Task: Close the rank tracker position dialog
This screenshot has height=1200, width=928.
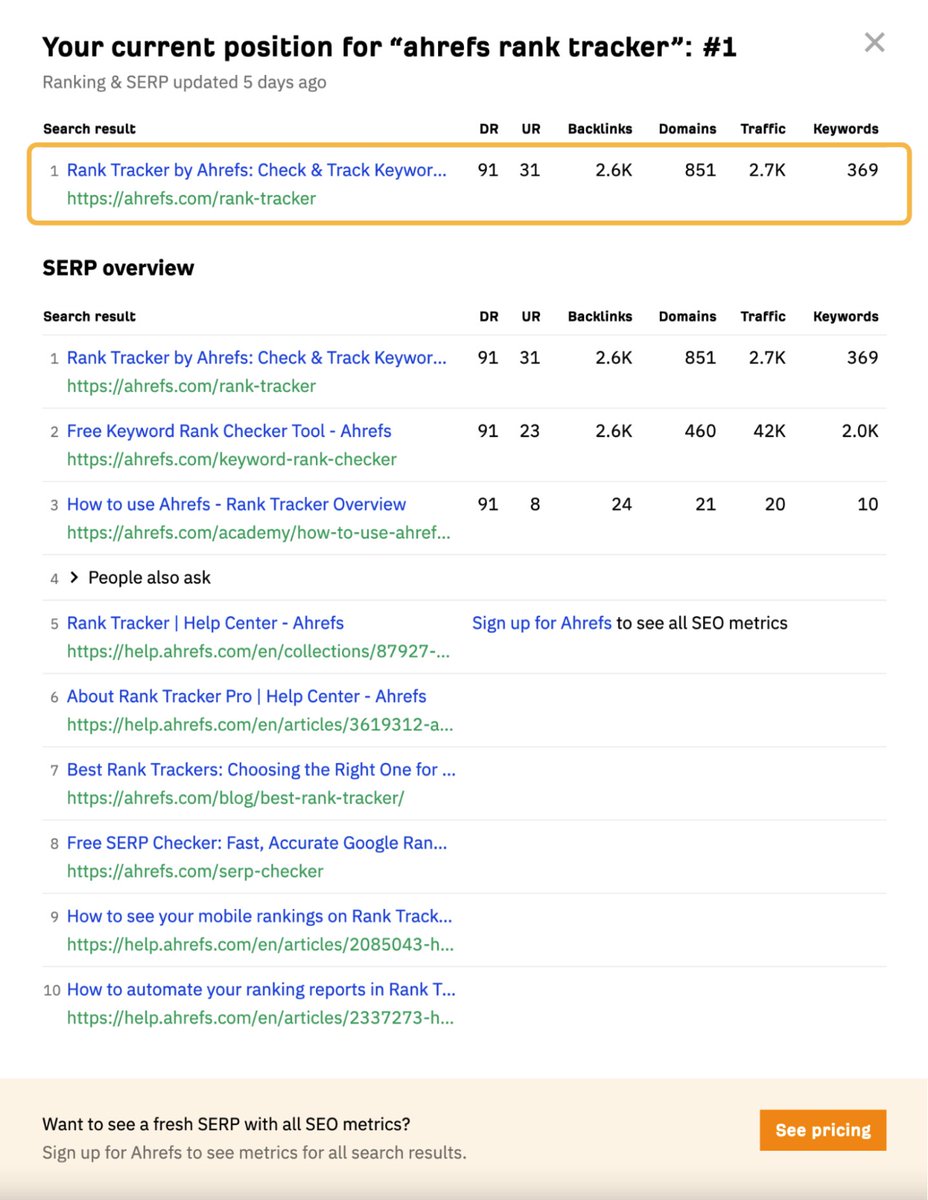Action: point(874,42)
